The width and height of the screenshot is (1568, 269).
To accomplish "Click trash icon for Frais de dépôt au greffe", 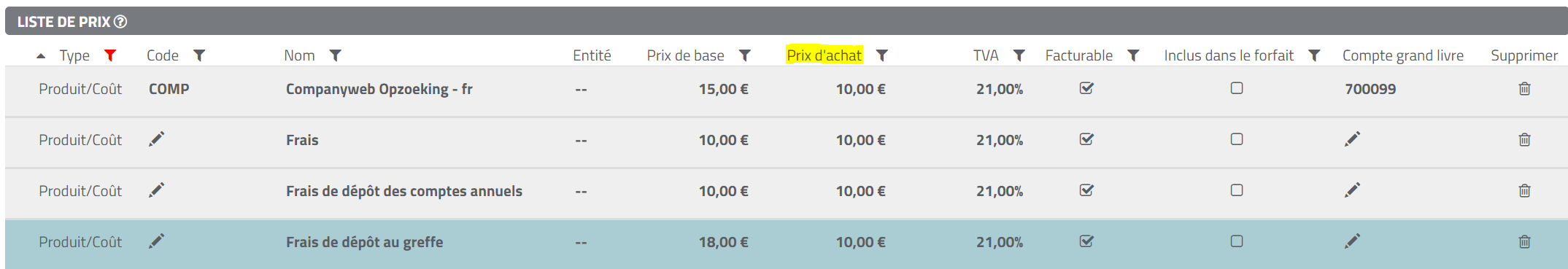I will pyautogui.click(x=1524, y=242).
